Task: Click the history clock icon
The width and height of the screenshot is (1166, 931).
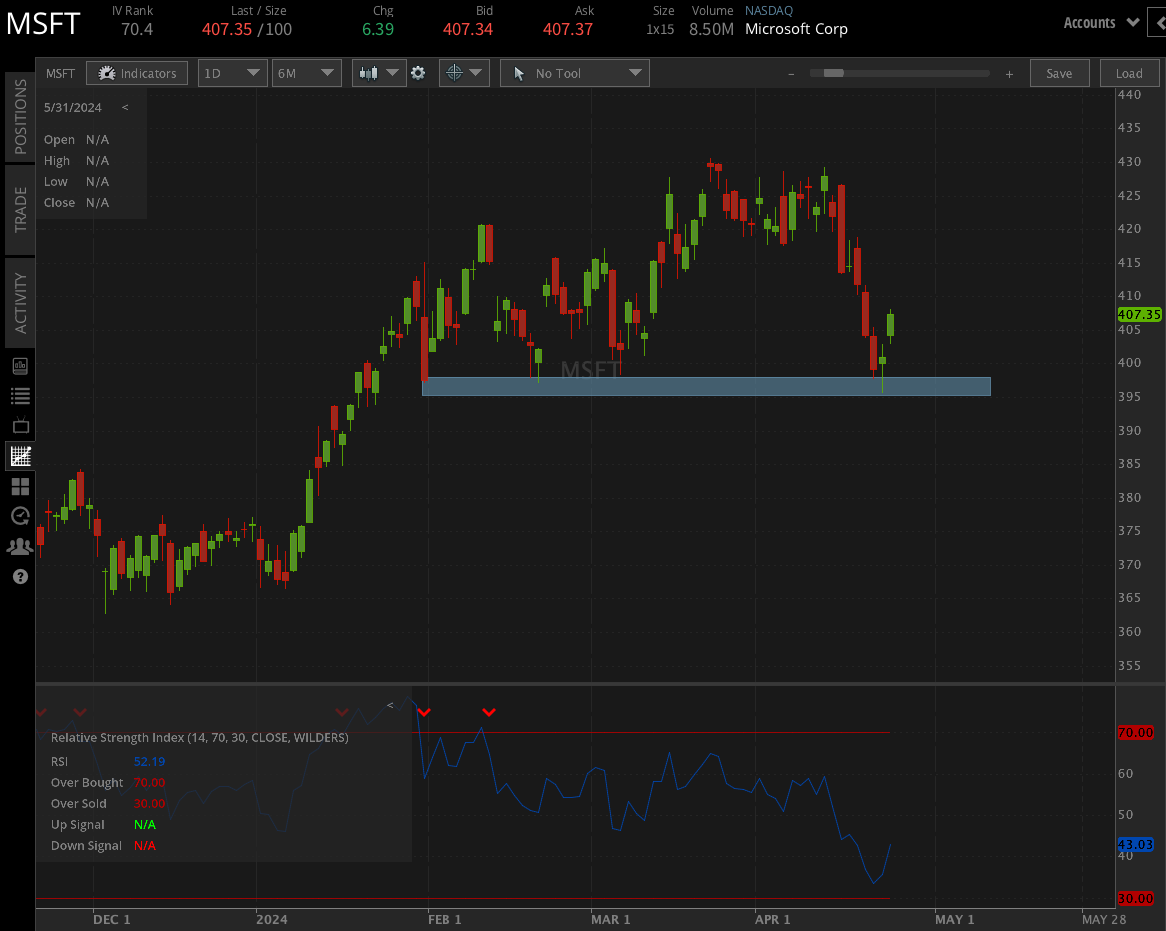Action: click(19, 516)
